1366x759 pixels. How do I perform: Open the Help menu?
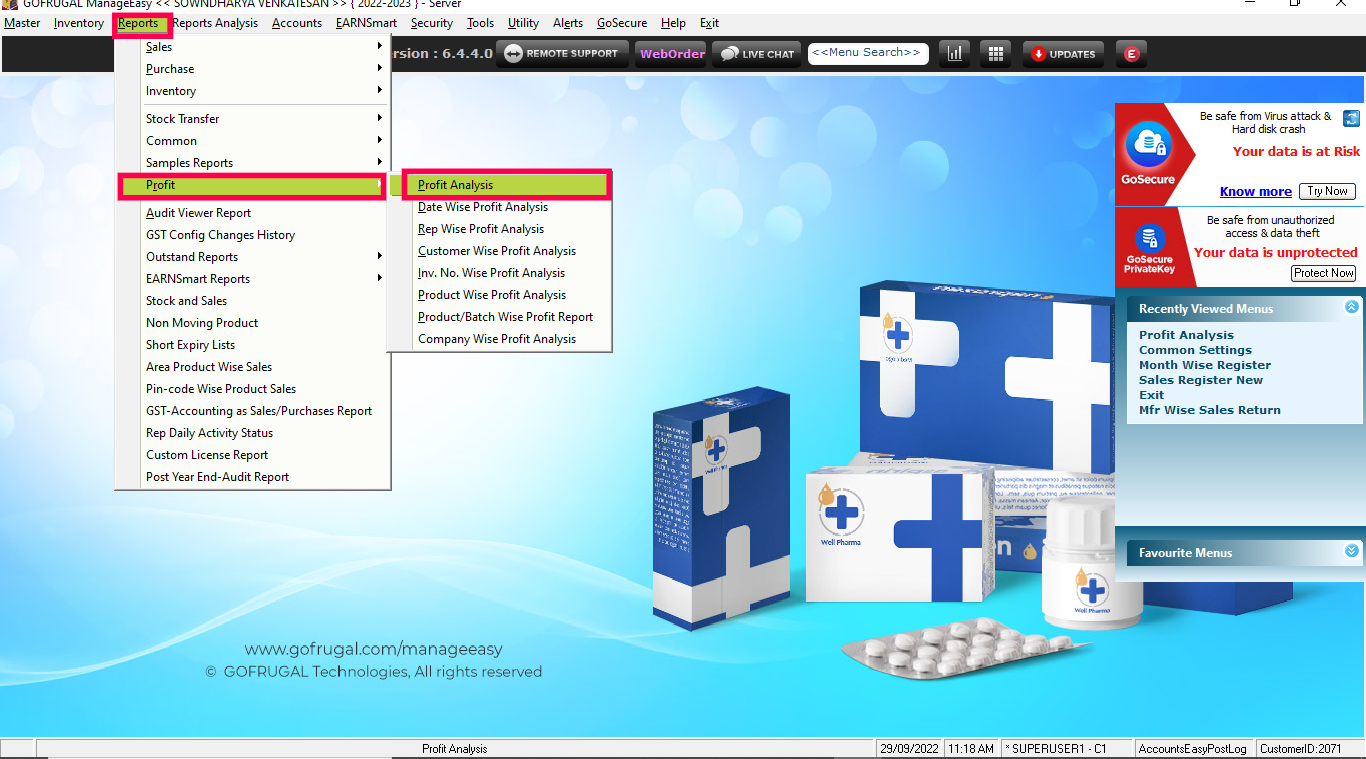[673, 23]
